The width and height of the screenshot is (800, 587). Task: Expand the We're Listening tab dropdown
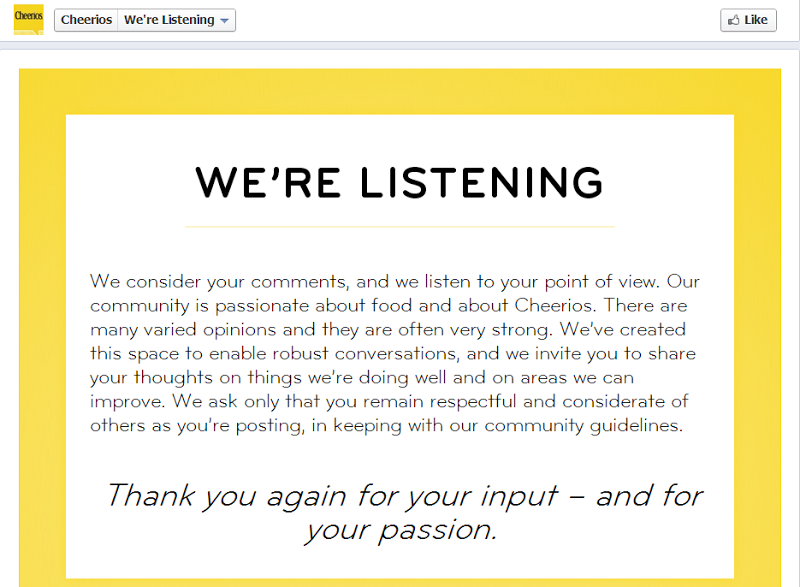pos(177,20)
